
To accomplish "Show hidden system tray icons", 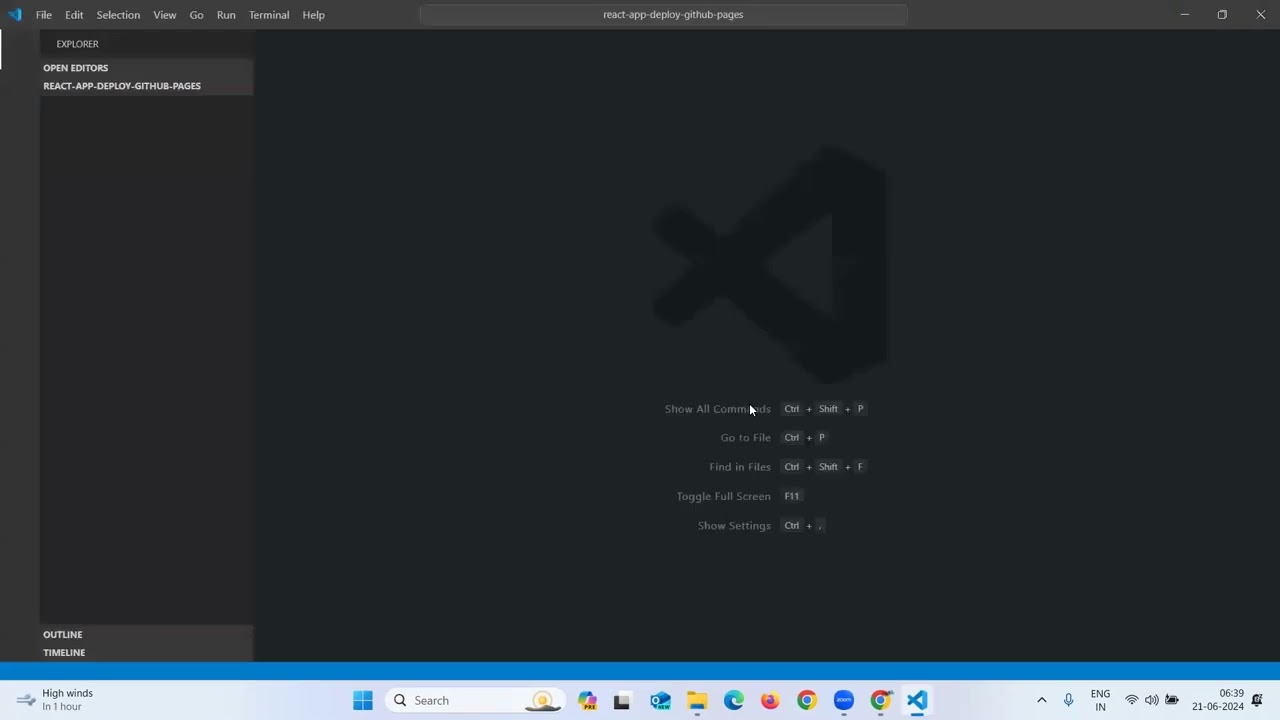I will [x=1041, y=700].
